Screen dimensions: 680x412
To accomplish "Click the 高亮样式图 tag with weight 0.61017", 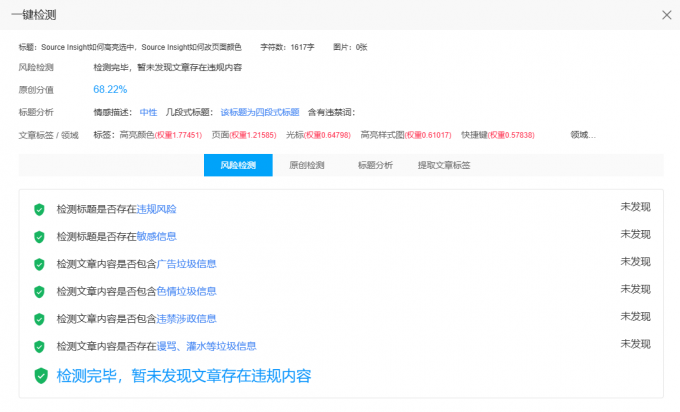I will pos(406,135).
